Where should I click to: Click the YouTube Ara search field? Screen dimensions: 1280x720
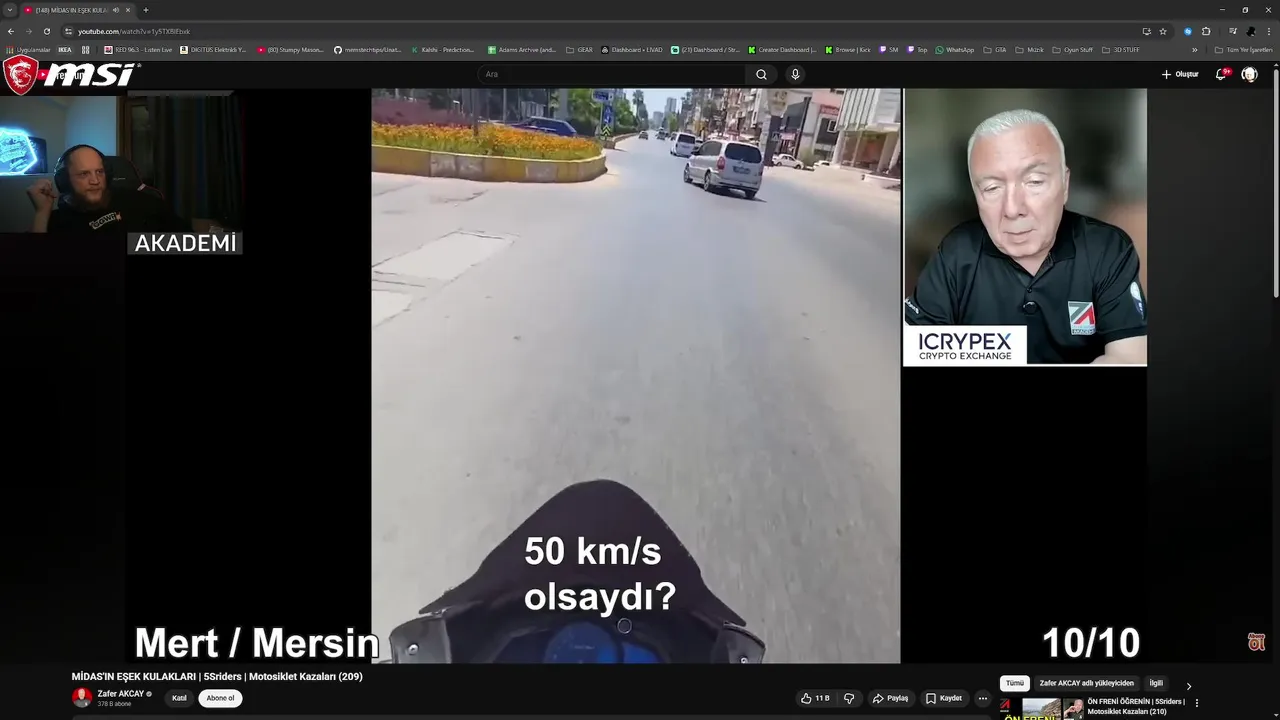[x=610, y=74]
